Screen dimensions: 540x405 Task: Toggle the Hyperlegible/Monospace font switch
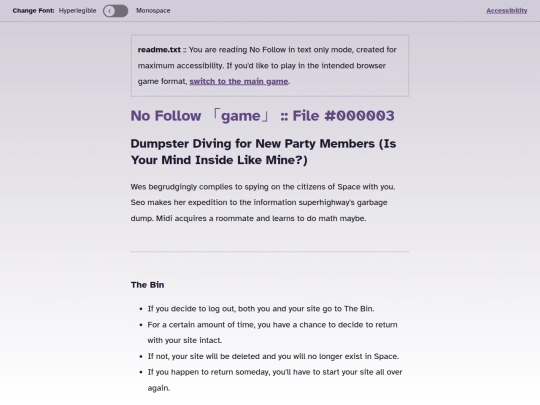pos(115,11)
